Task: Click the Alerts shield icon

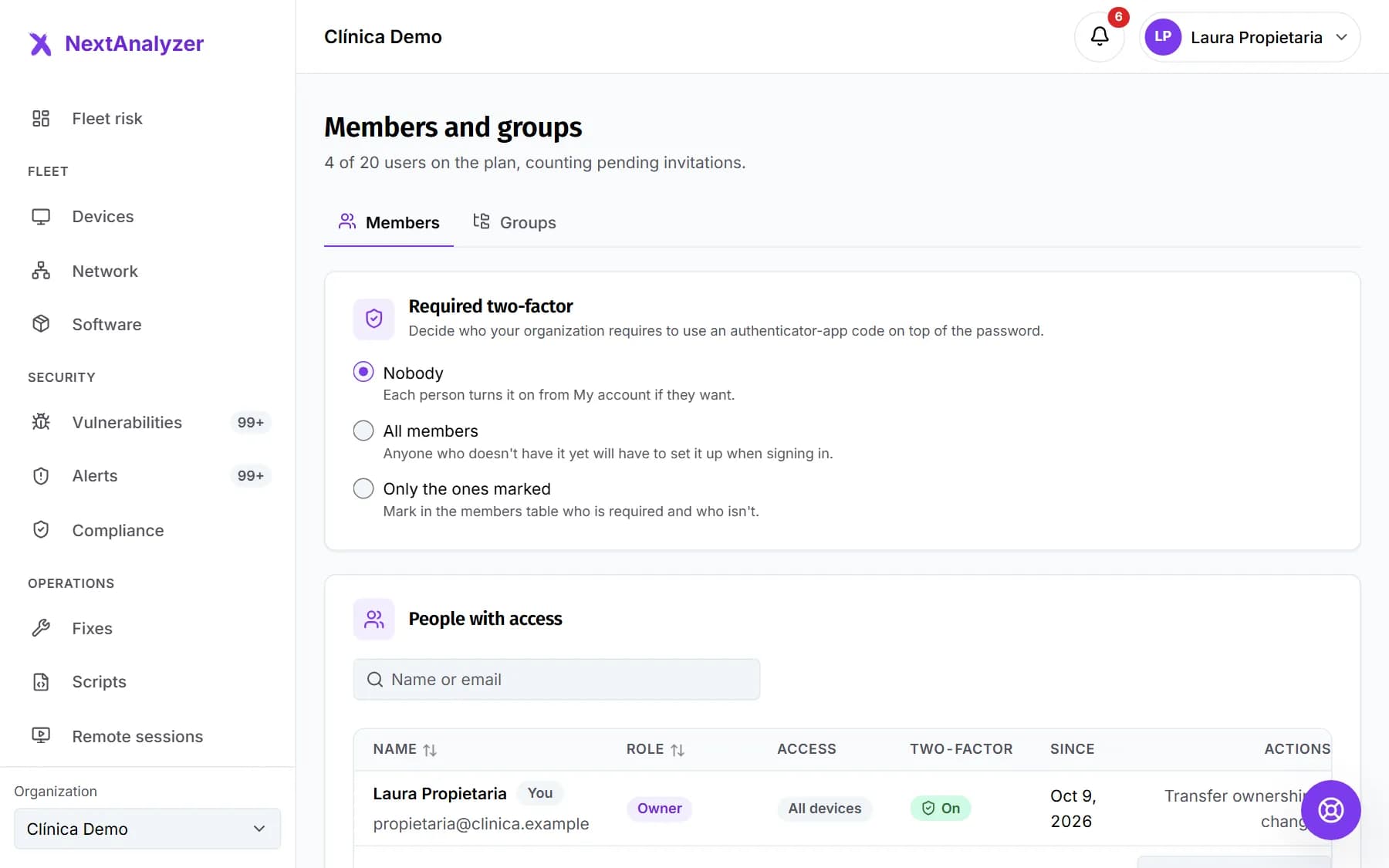Action: 41,476
